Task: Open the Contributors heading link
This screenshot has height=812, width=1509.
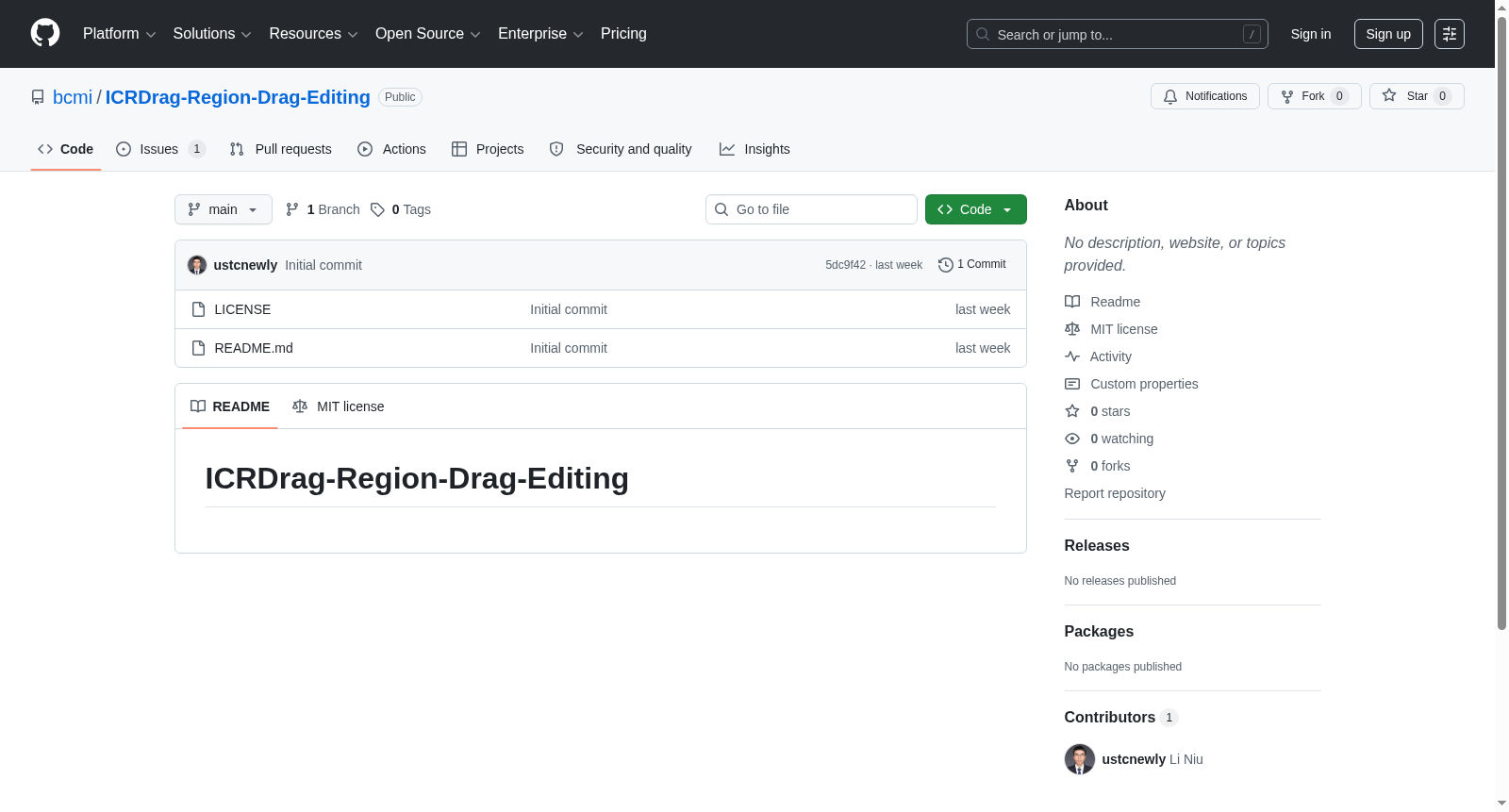Action: click(1121, 717)
